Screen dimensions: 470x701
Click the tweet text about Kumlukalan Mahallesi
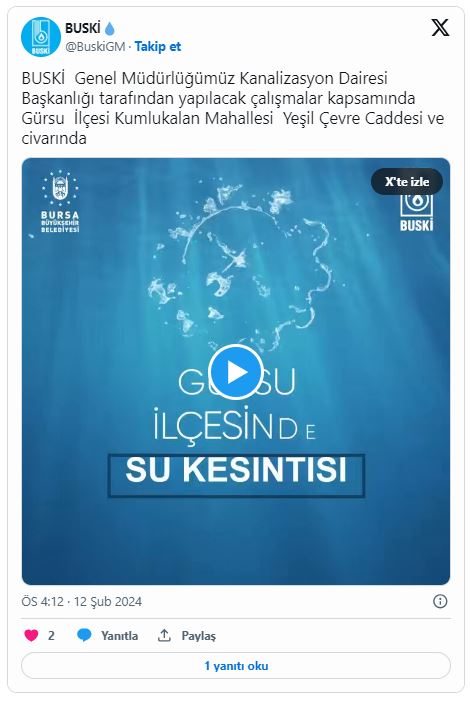point(233,108)
